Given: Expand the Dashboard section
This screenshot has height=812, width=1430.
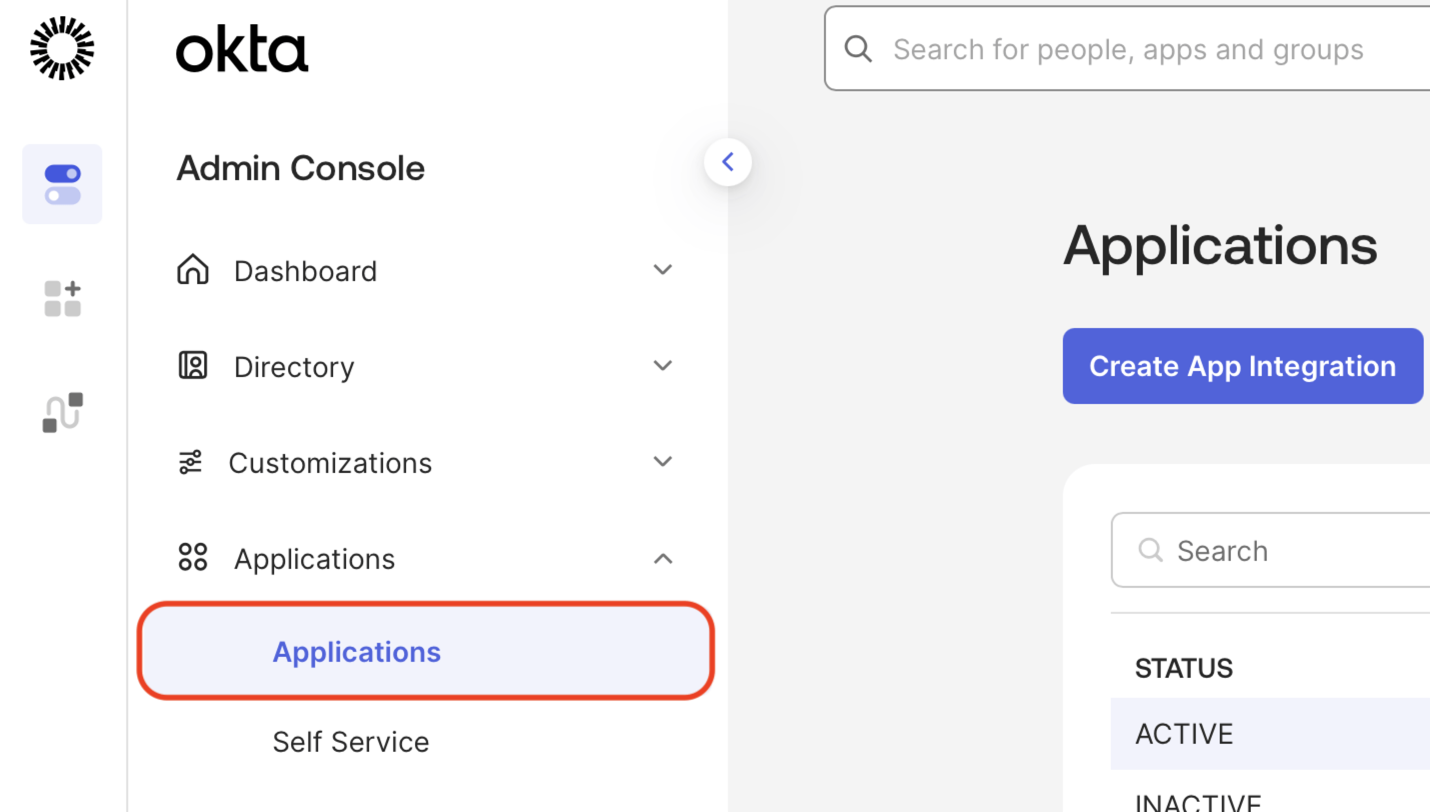Looking at the screenshot, I should coord(662,269).
